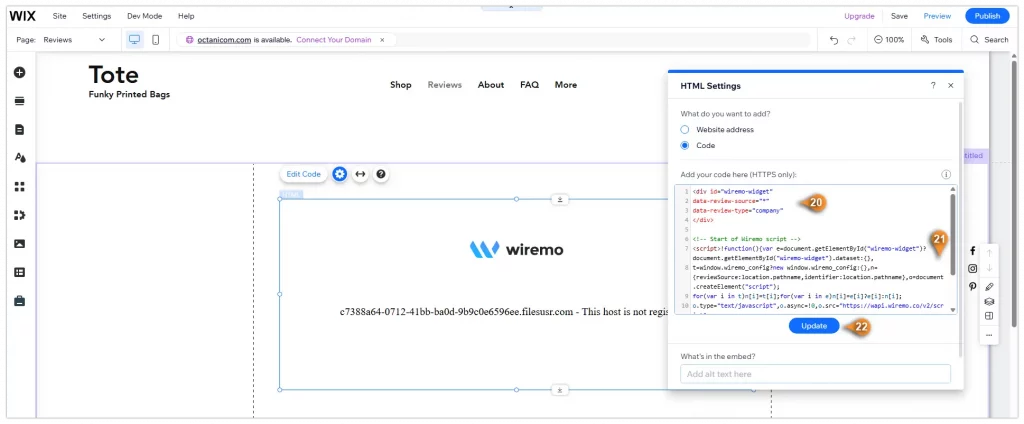1024x424 pixels.
Task: Click the Redo arrow
Action: [851, 40]
